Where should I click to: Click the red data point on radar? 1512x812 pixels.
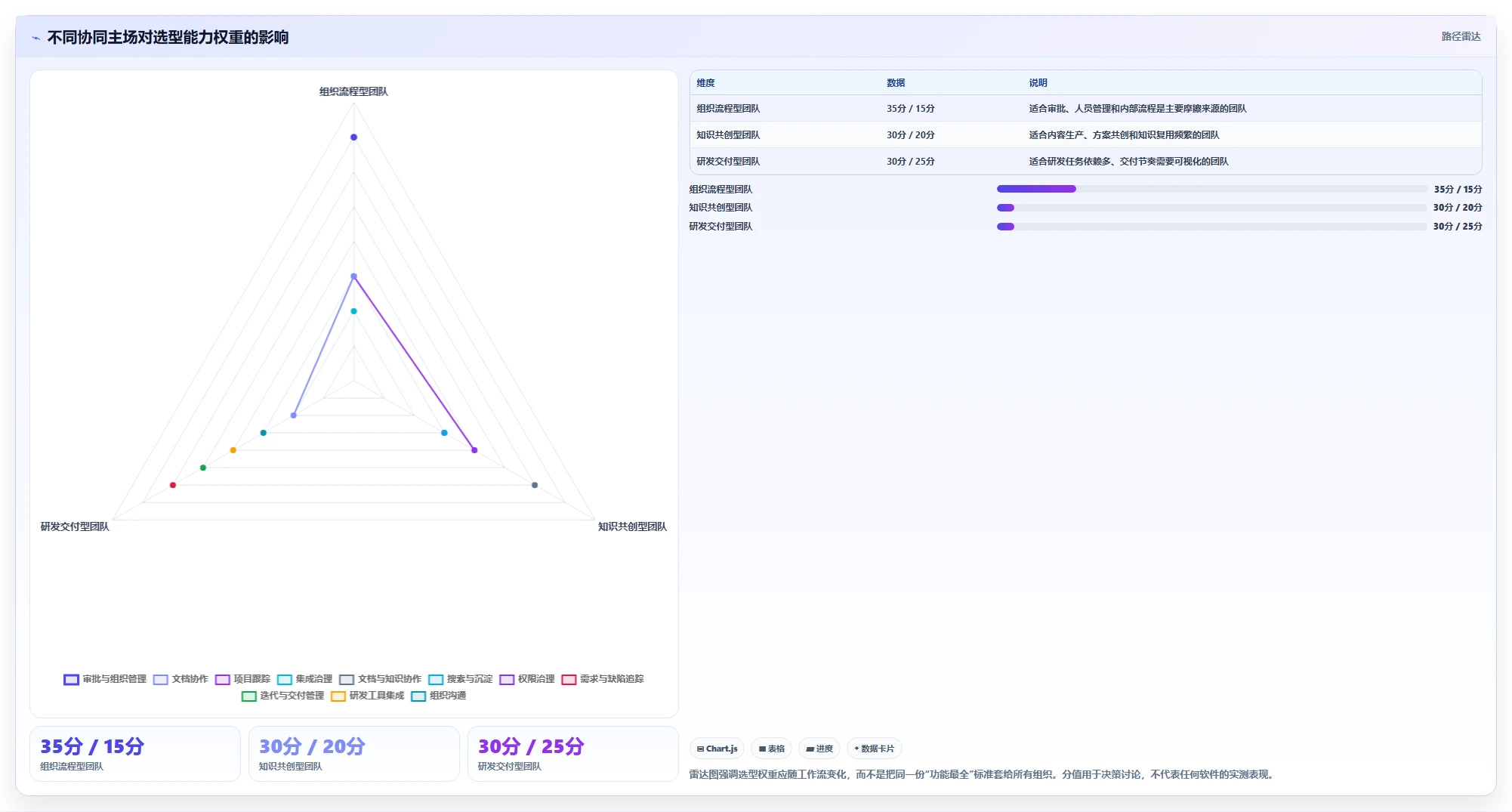pyautogui.click(x=173, y=485)
